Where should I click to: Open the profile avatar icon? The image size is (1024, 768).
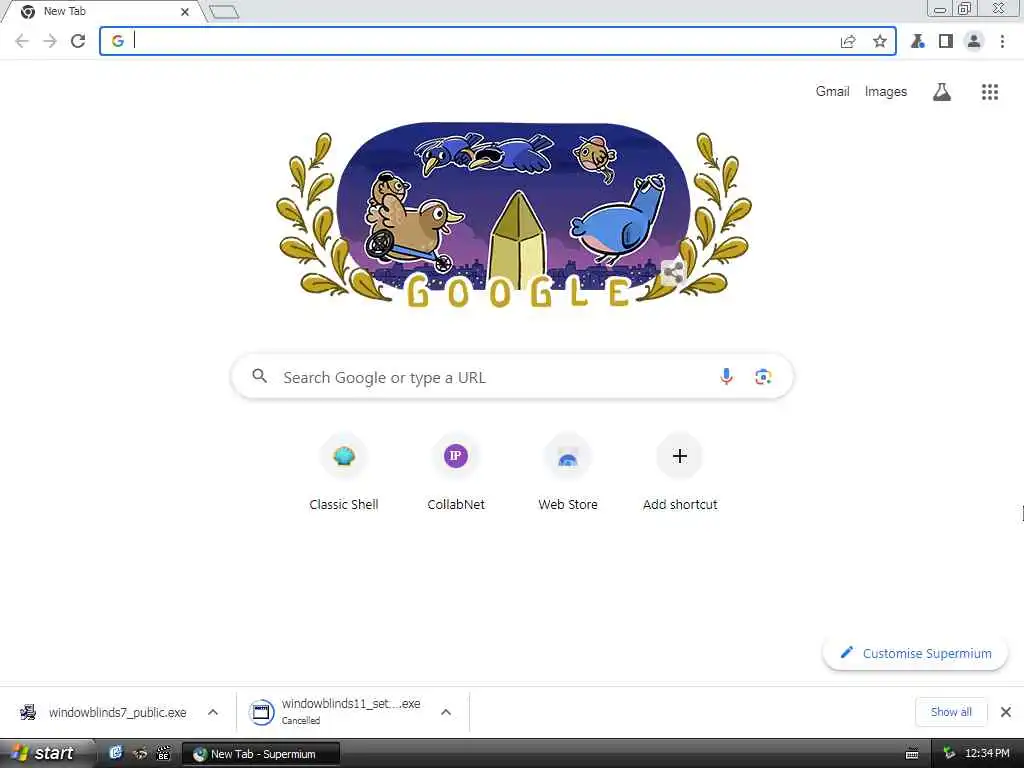click(x=974, y=41)
